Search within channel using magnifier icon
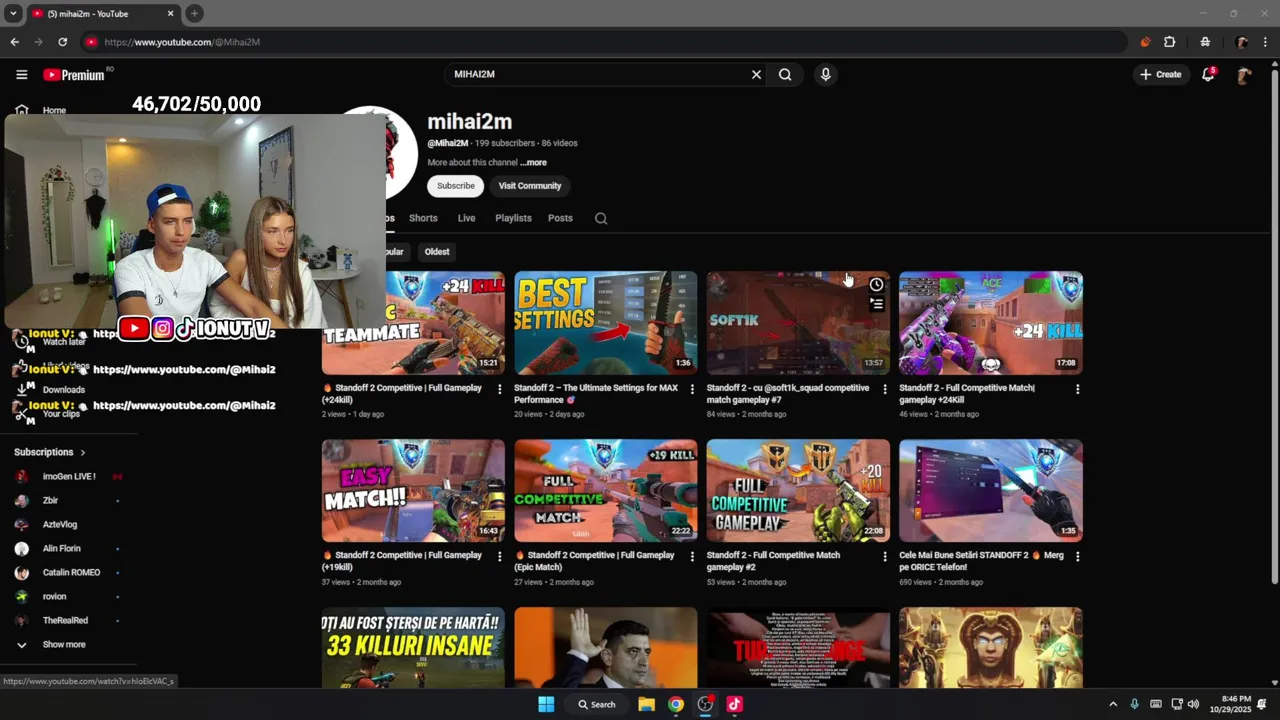The image size is (1280, 720). pos(601,218)
